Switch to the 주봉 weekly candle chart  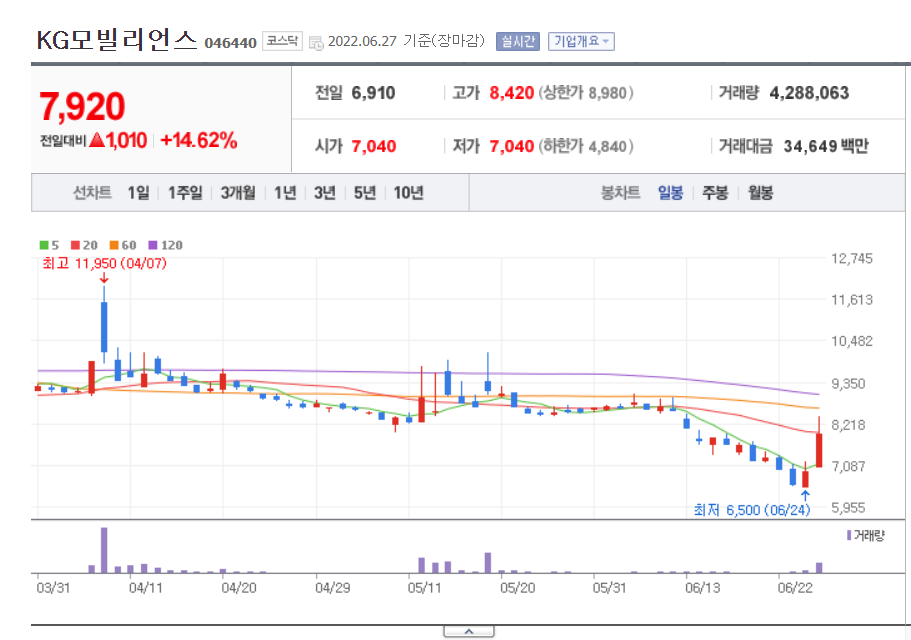[x=715, y=193]
